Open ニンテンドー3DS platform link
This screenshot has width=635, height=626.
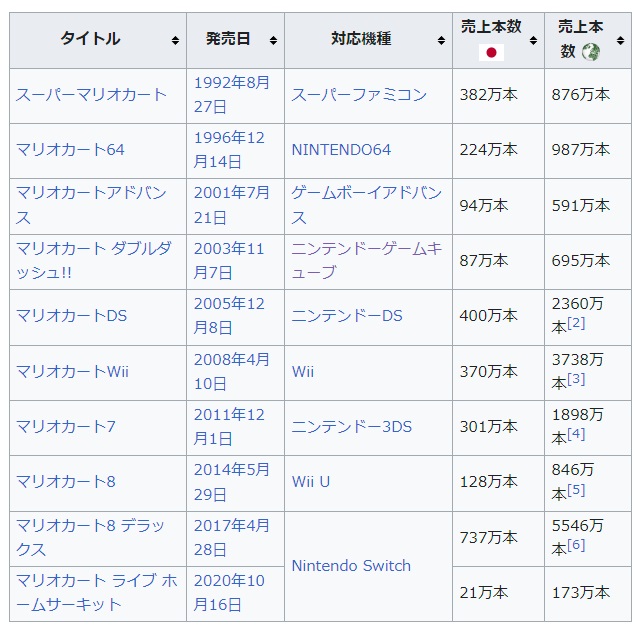[x=352, y=426]
